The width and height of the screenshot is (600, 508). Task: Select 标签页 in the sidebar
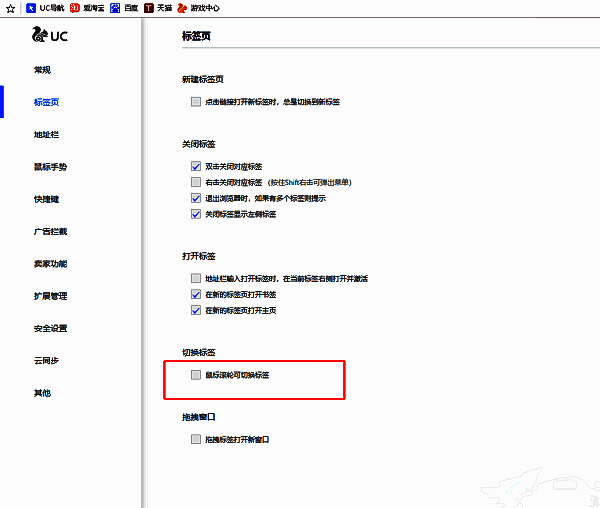click(x=46, y=102)
